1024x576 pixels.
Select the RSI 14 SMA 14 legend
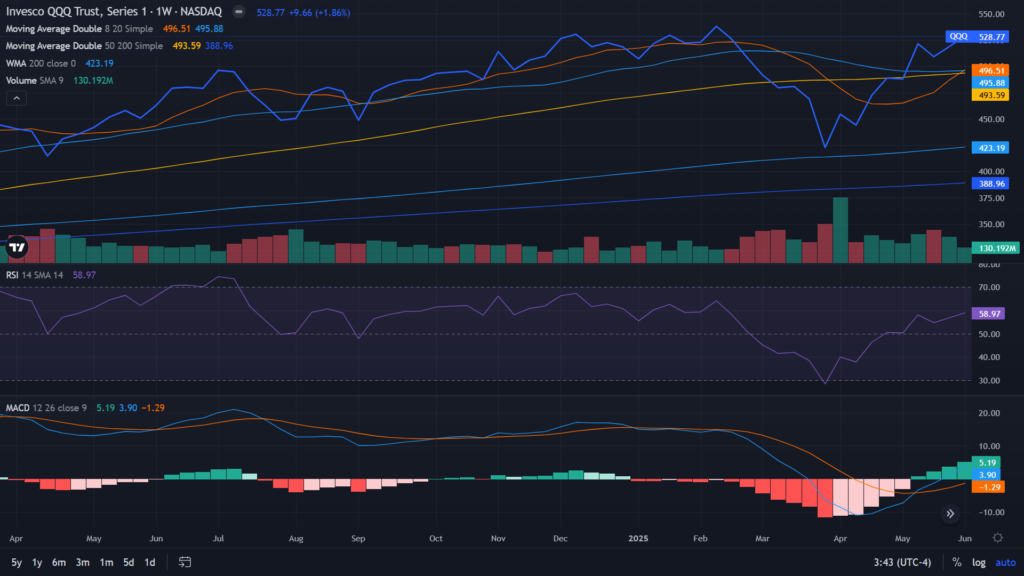click(35, 275)
